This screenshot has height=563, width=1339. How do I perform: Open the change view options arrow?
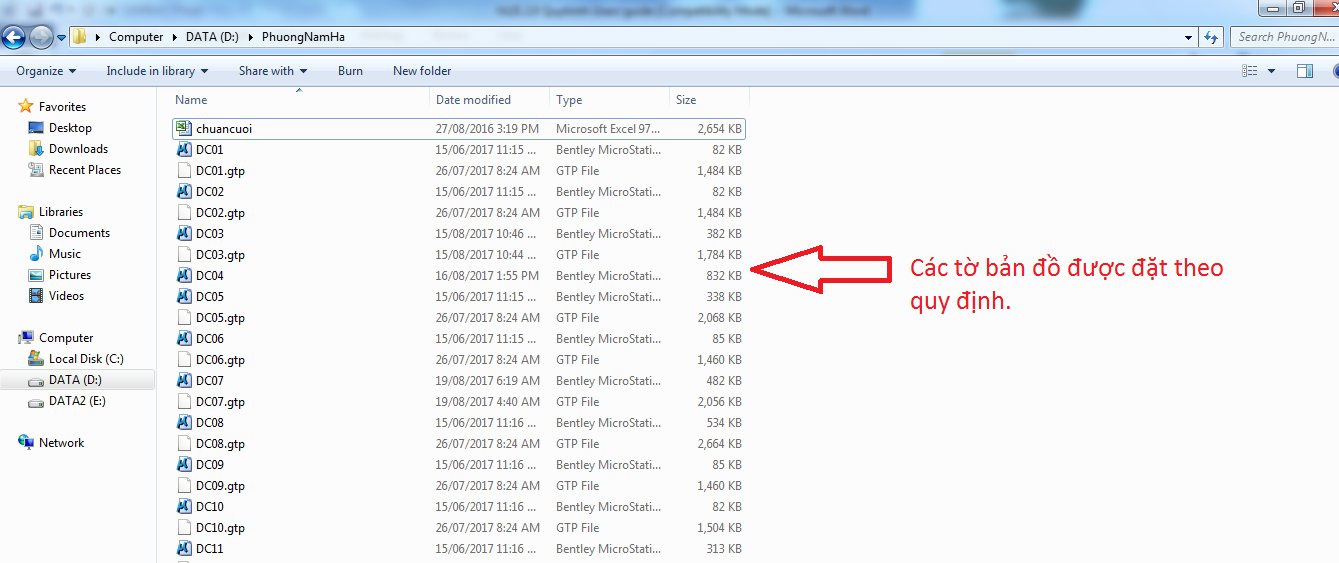tap(1272, 71)
